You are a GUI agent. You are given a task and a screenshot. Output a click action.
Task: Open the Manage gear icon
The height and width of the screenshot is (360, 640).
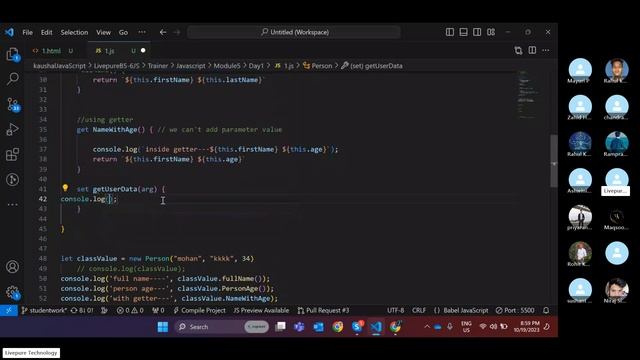coord(12,292)
